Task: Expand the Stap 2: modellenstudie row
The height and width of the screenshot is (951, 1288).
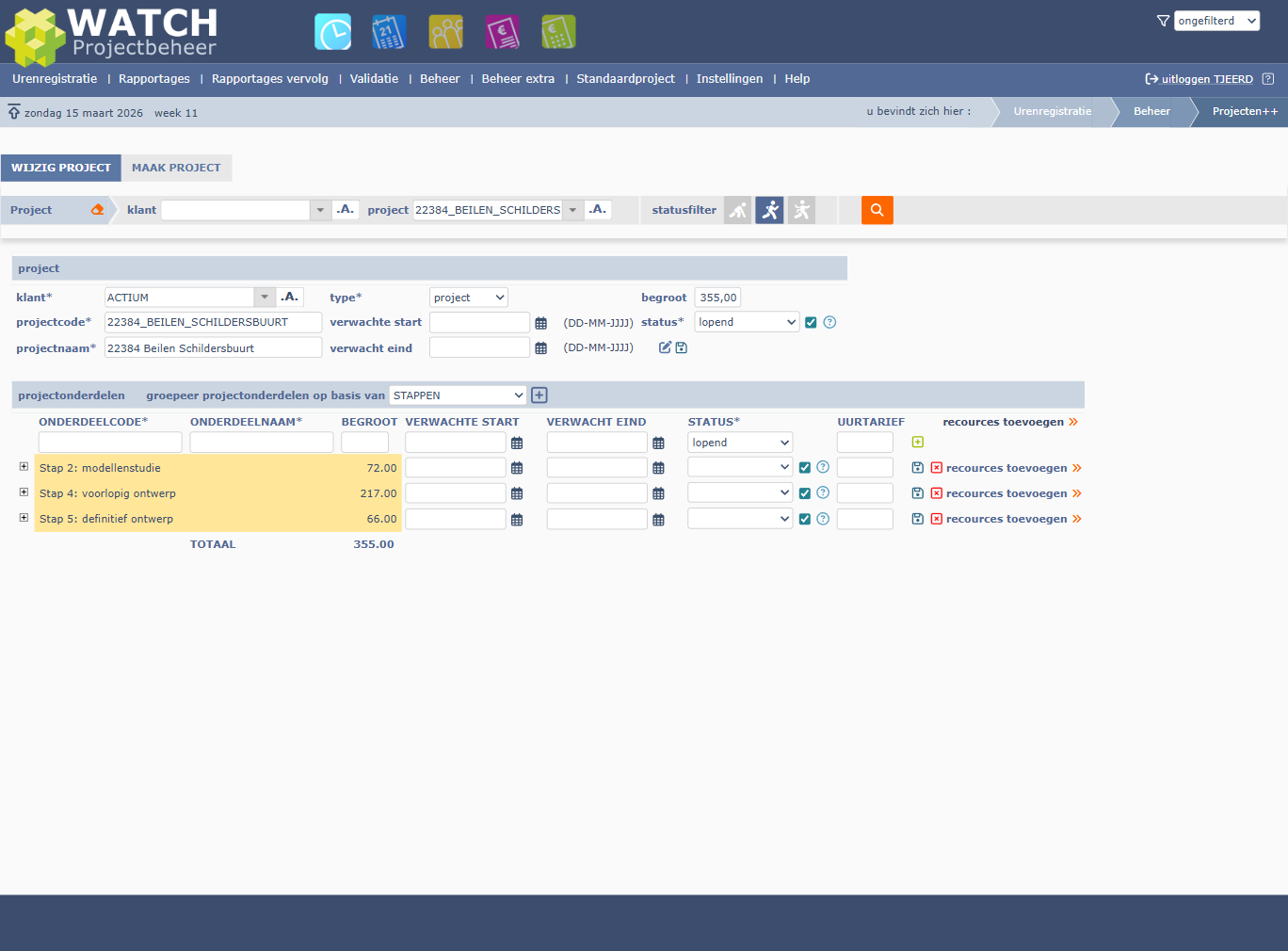Action: coord(24,467)
